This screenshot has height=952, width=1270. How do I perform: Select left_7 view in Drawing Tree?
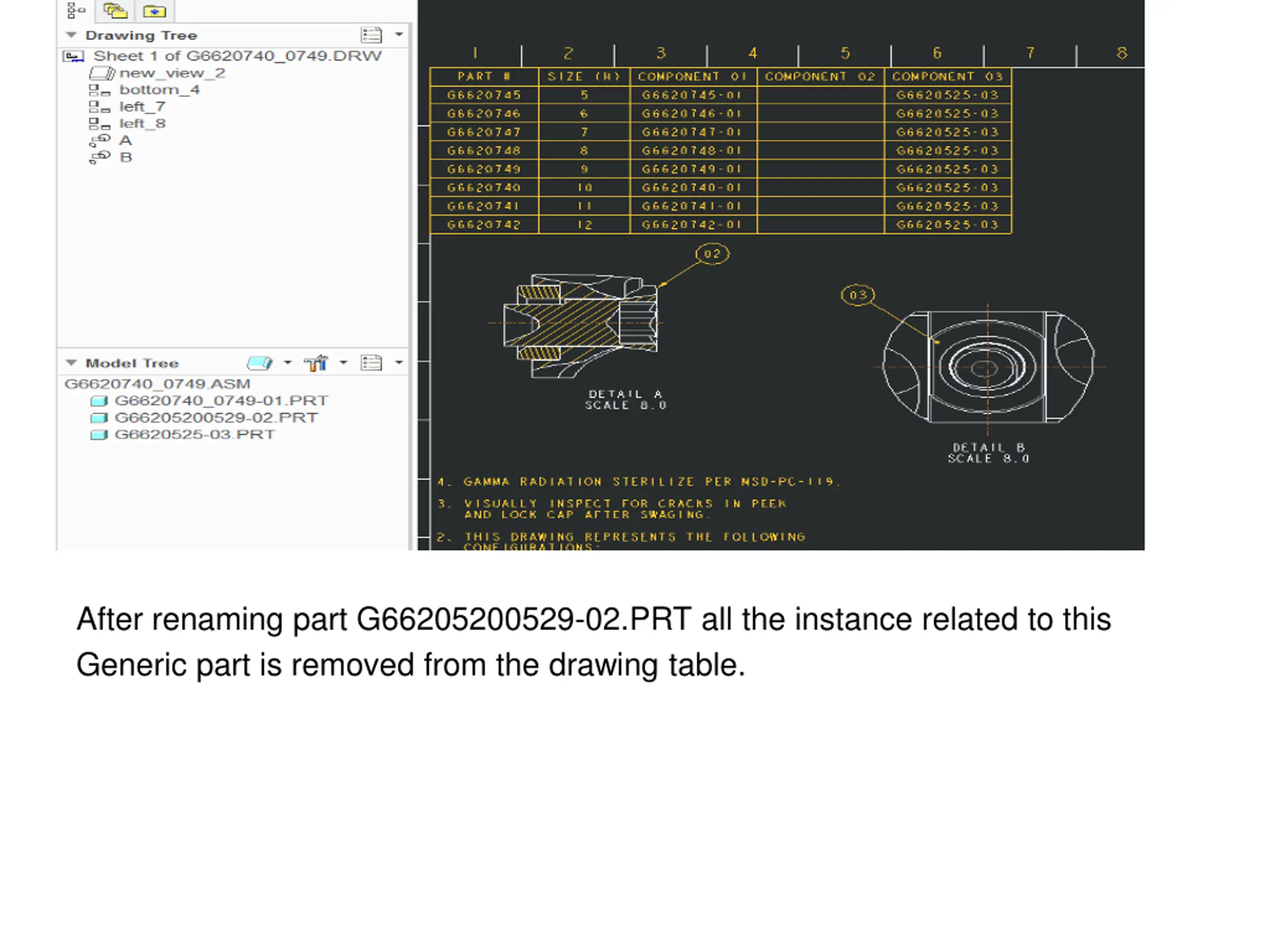point(142,107)
